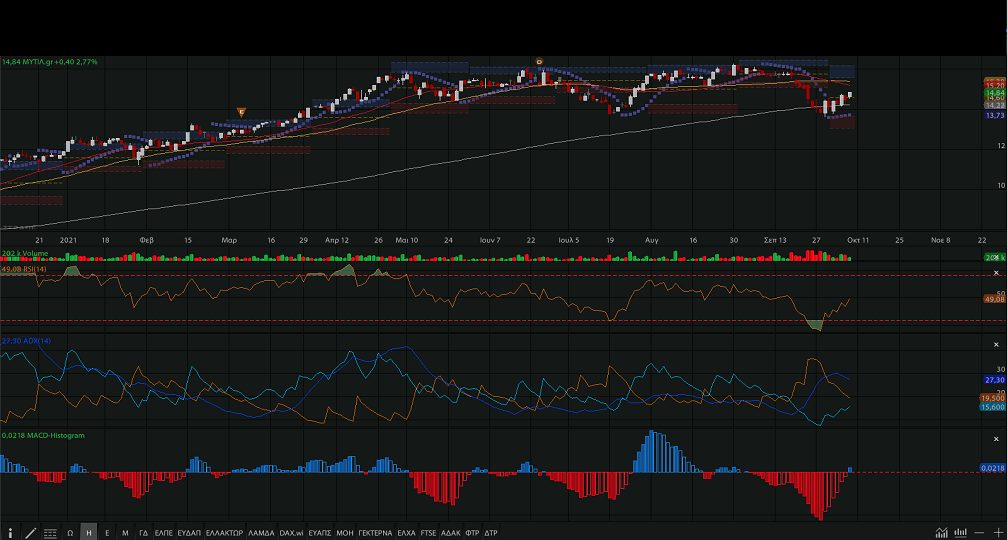Image resolution: width=1007 pixels, height=540 pixels.
Task: Click the 0,0218 MACD value tag
Action: click(993, 468)
